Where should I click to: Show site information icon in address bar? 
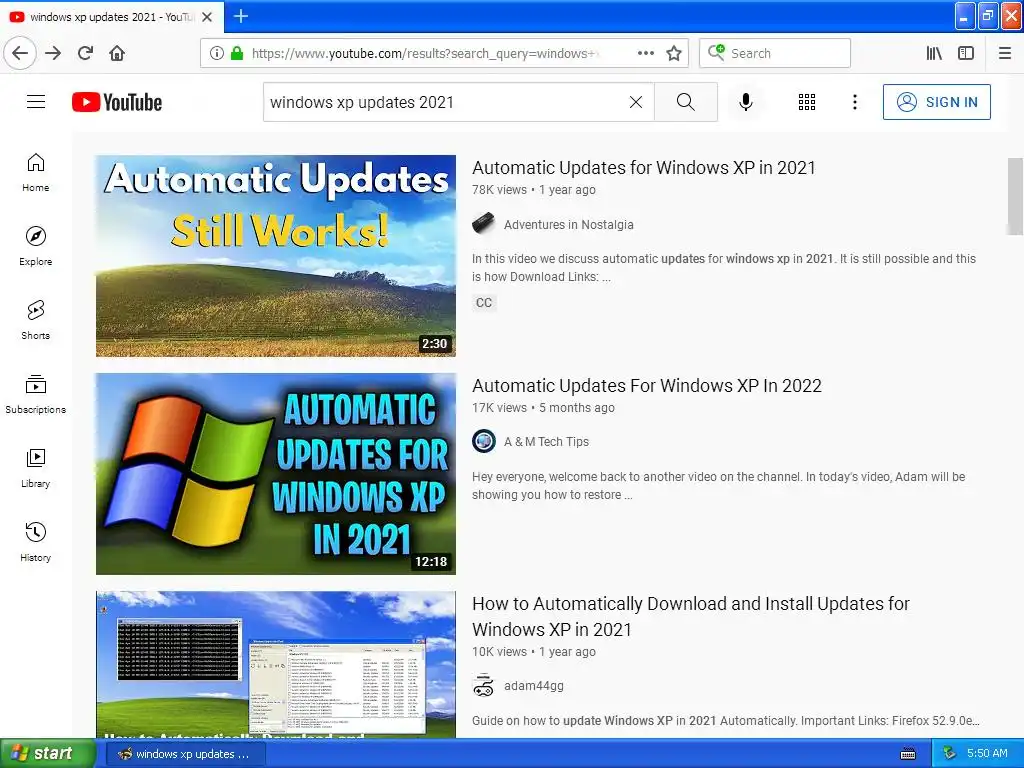click(x=217, y=53)
